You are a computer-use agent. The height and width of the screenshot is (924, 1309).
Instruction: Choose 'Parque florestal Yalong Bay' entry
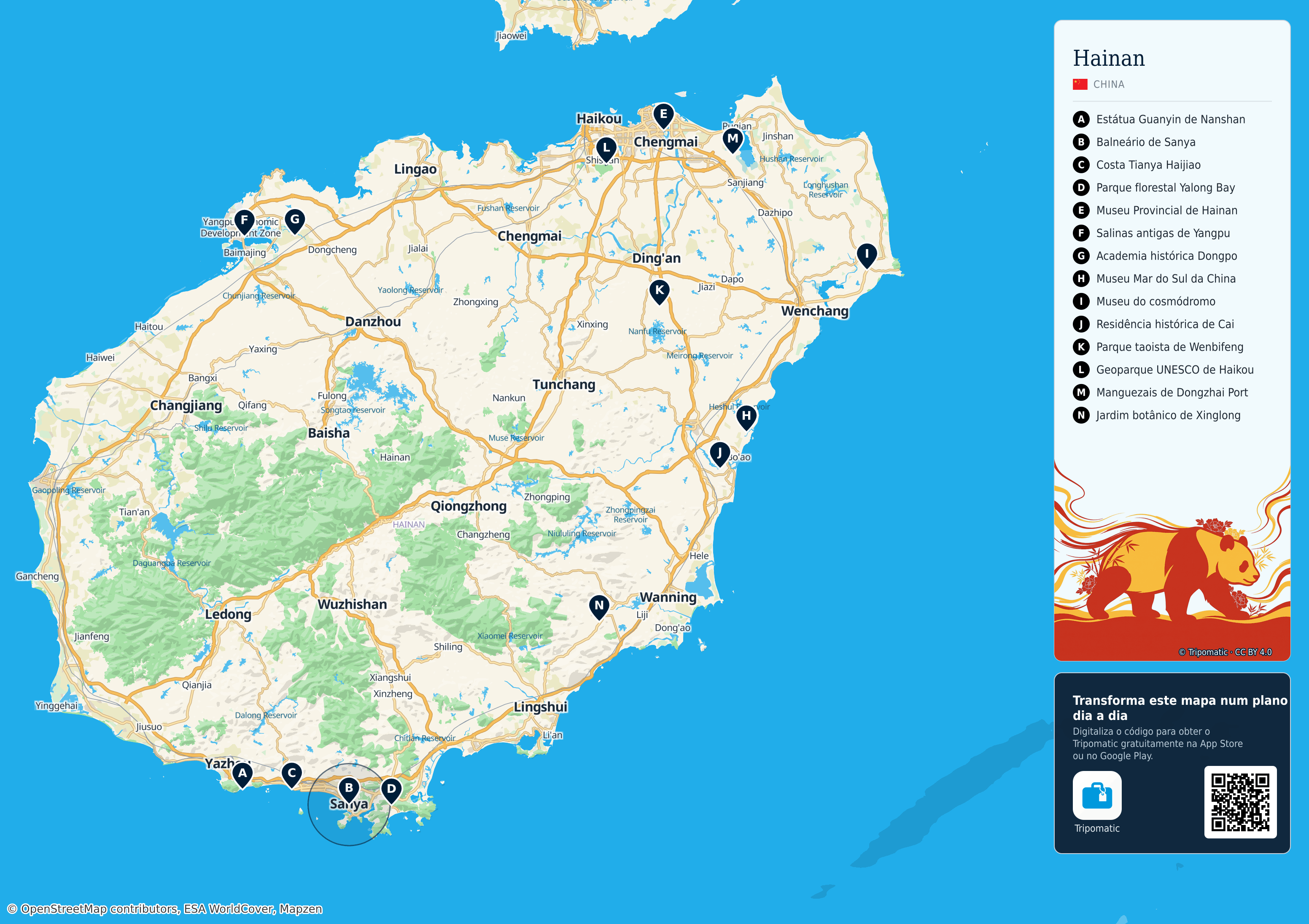point(1165,188)
